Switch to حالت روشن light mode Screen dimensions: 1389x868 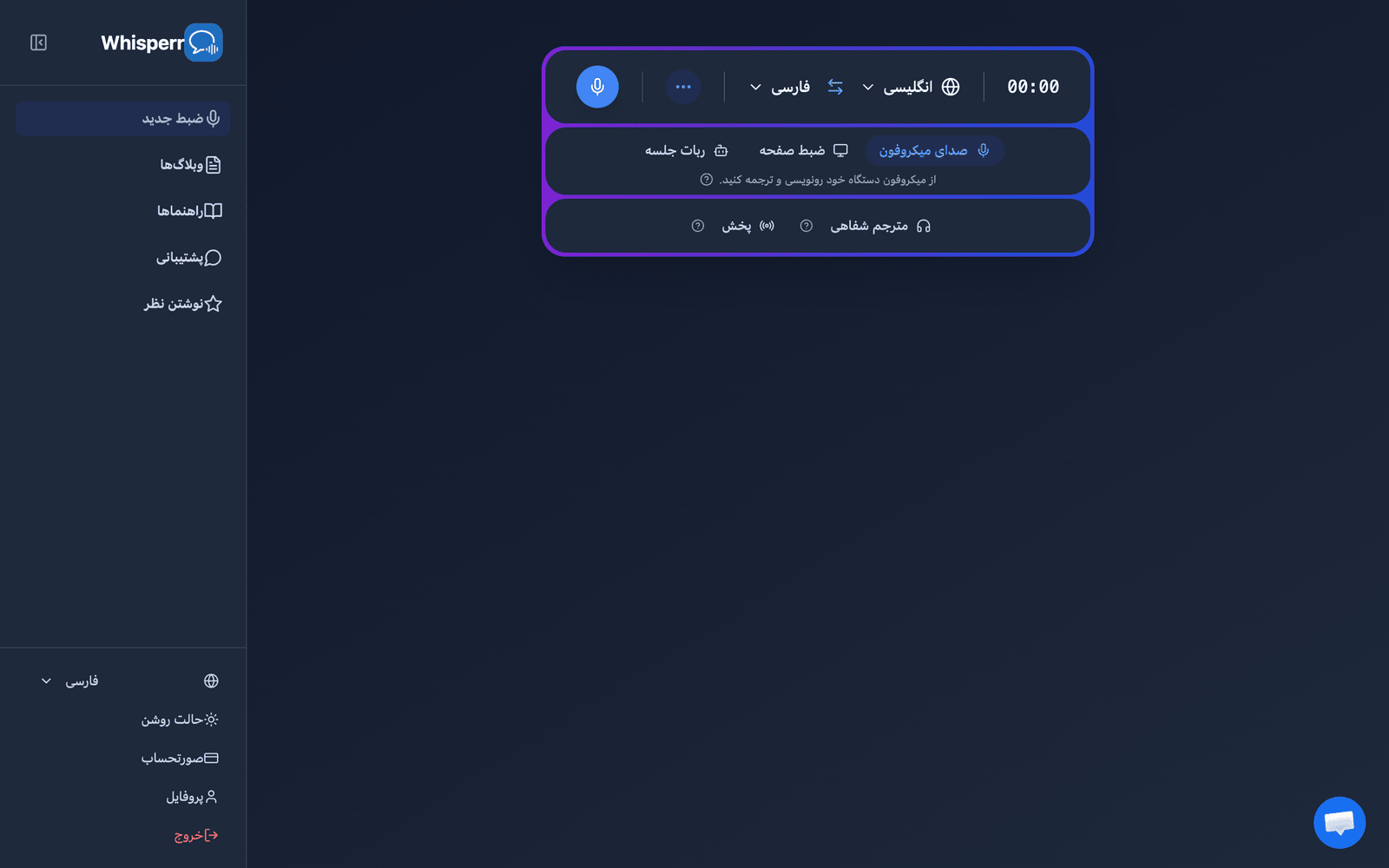180,720
